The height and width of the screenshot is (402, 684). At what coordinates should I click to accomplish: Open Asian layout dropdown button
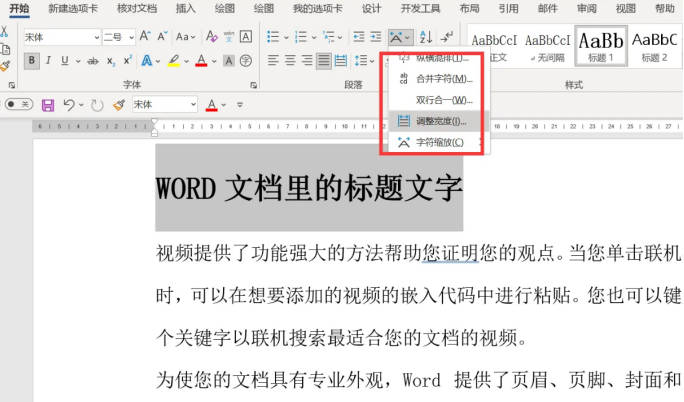400,37
